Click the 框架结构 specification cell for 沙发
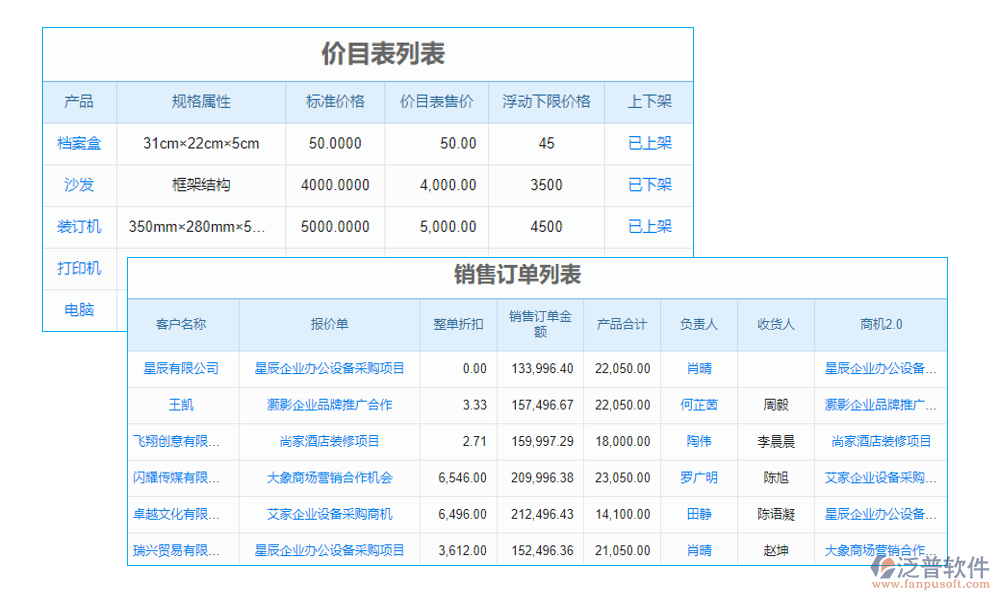 (200, 185)
